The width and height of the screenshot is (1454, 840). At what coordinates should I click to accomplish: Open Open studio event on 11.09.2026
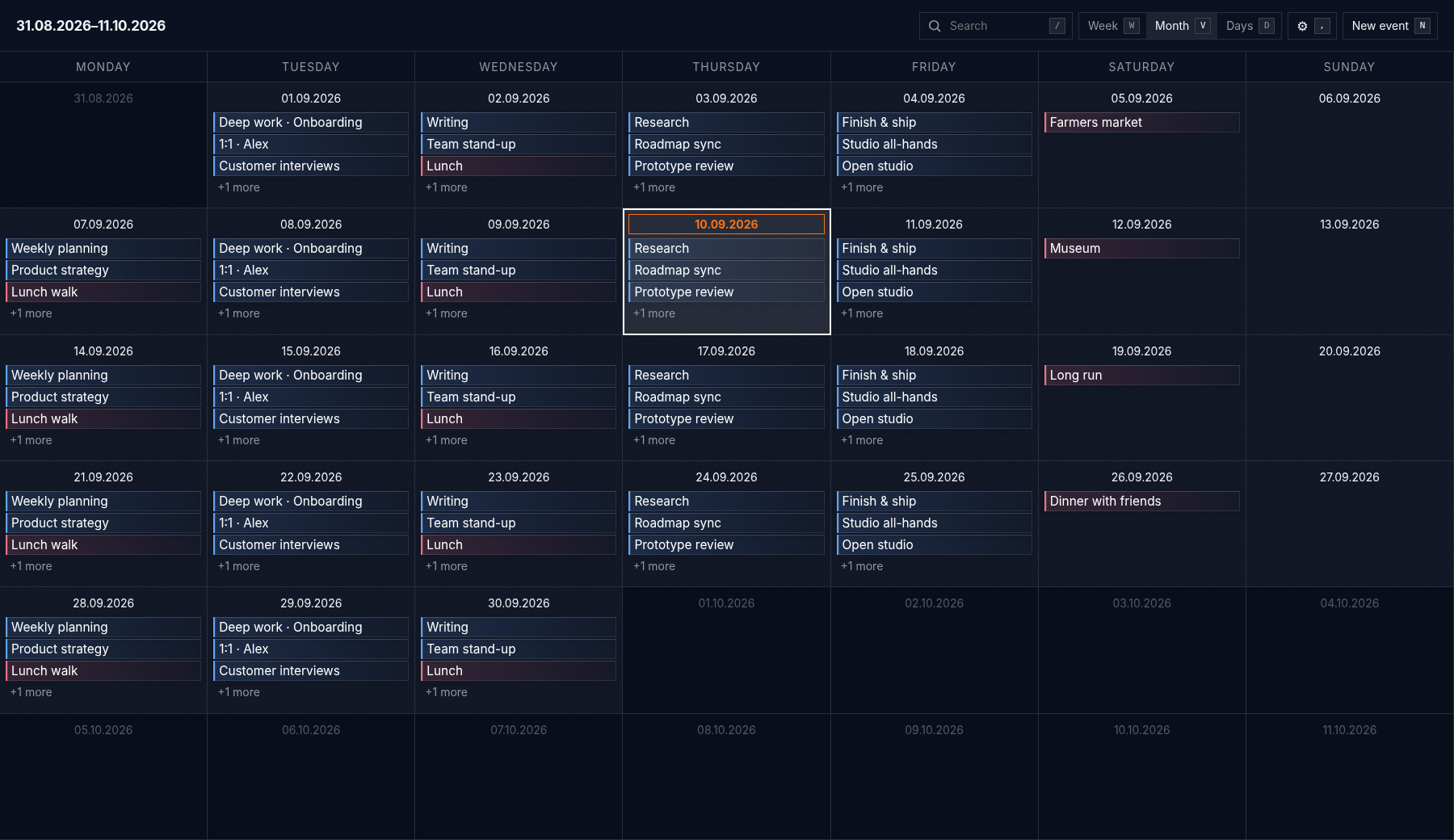pos(935,292)
